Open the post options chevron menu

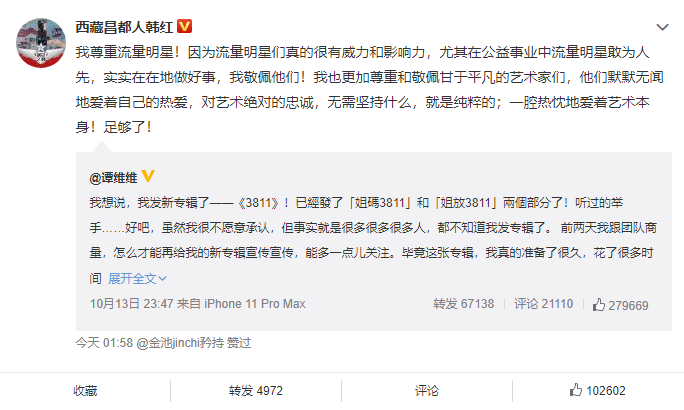click(x=662, y=27)
